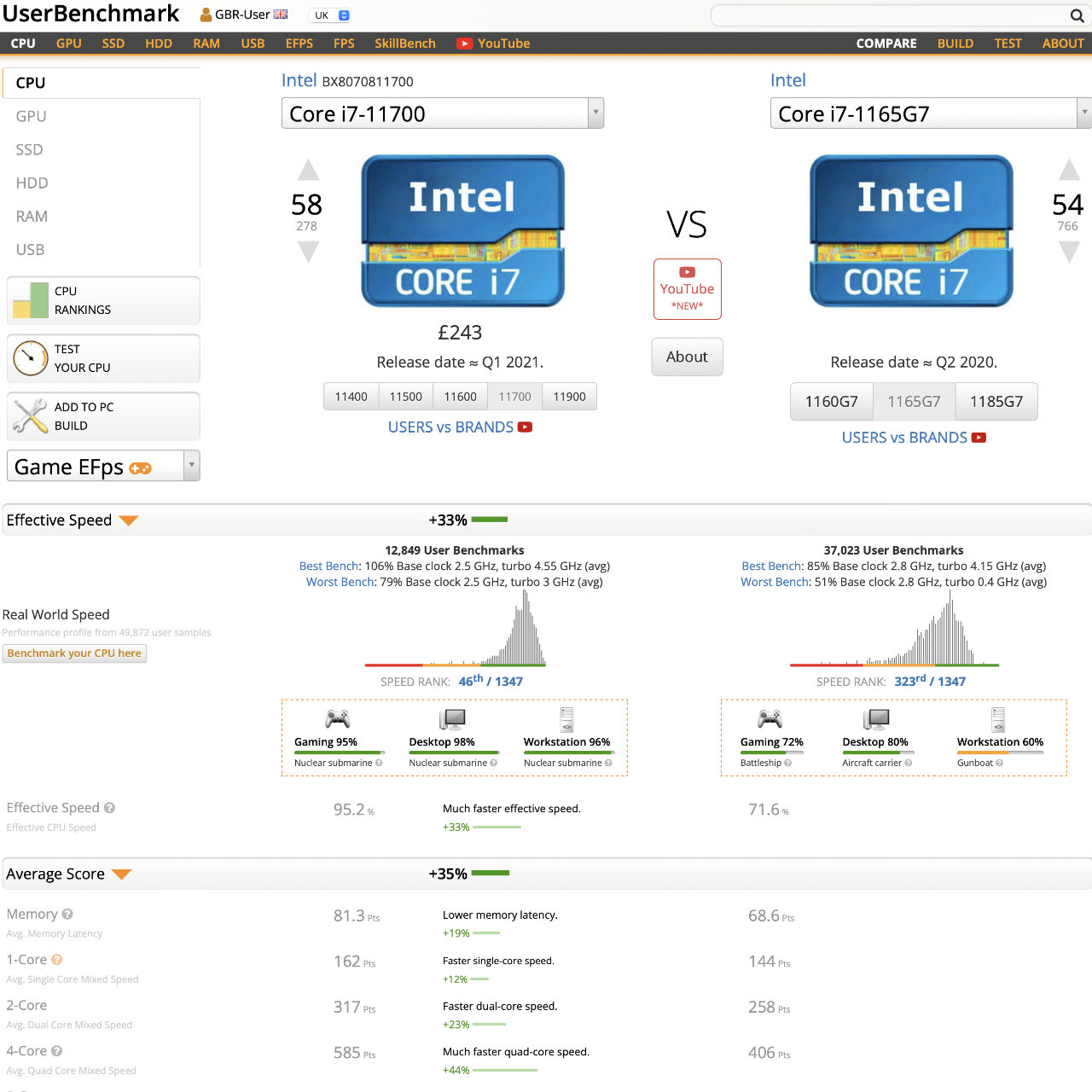Screen dimensions: 1092x1092
Task: Downvote the Core i7-11700 arrow
Action: click(308, 252)
